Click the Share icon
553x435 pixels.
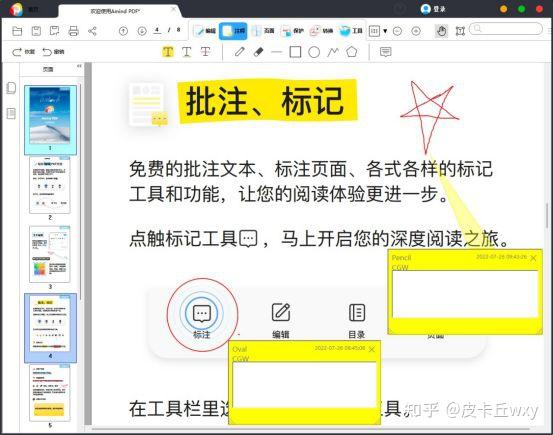coord(92,31)
